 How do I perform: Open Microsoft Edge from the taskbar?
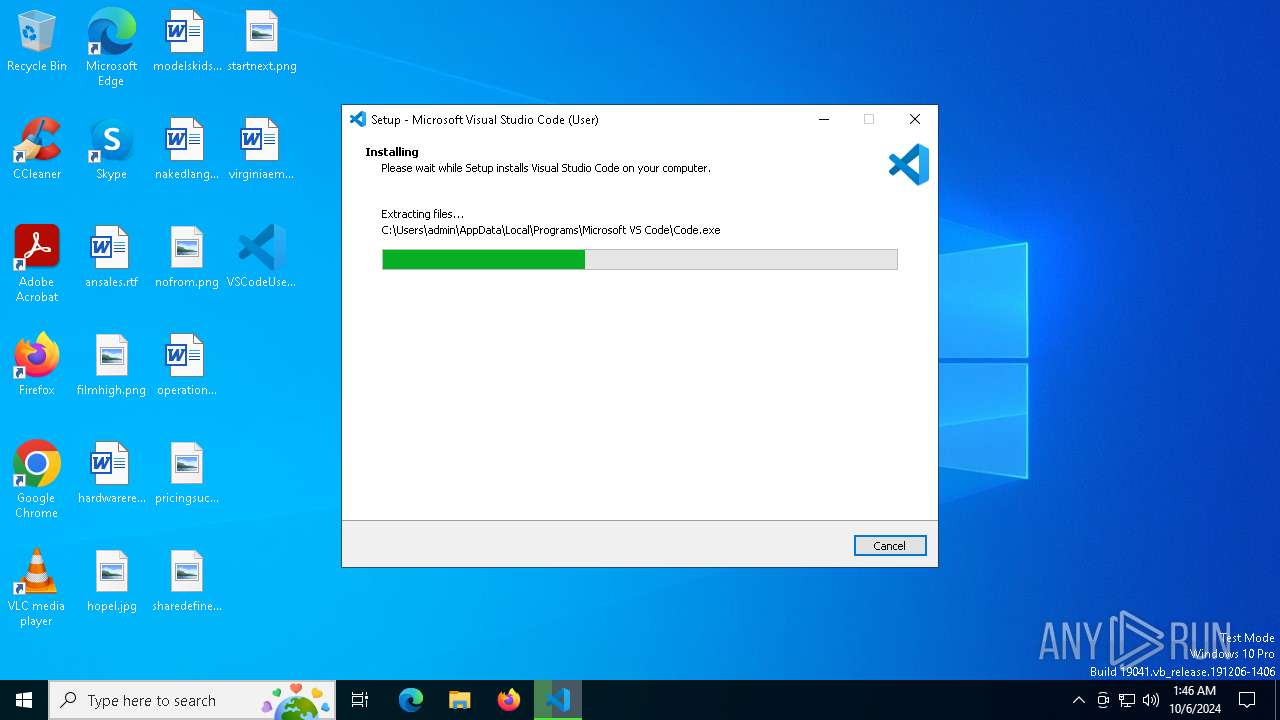(411, 700)
